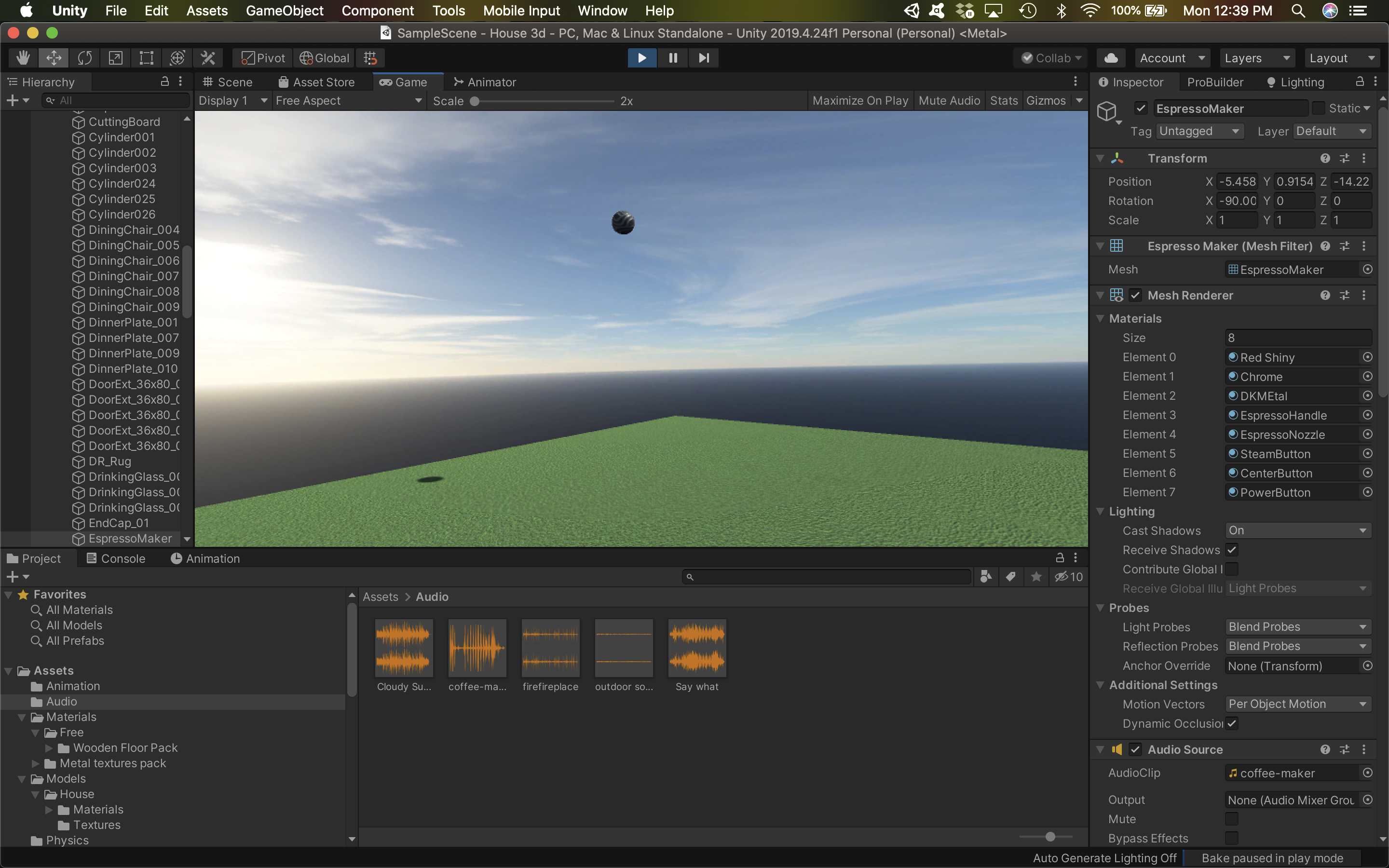
Task: Open the custom editor tools icon
Action: pos(208,58)
